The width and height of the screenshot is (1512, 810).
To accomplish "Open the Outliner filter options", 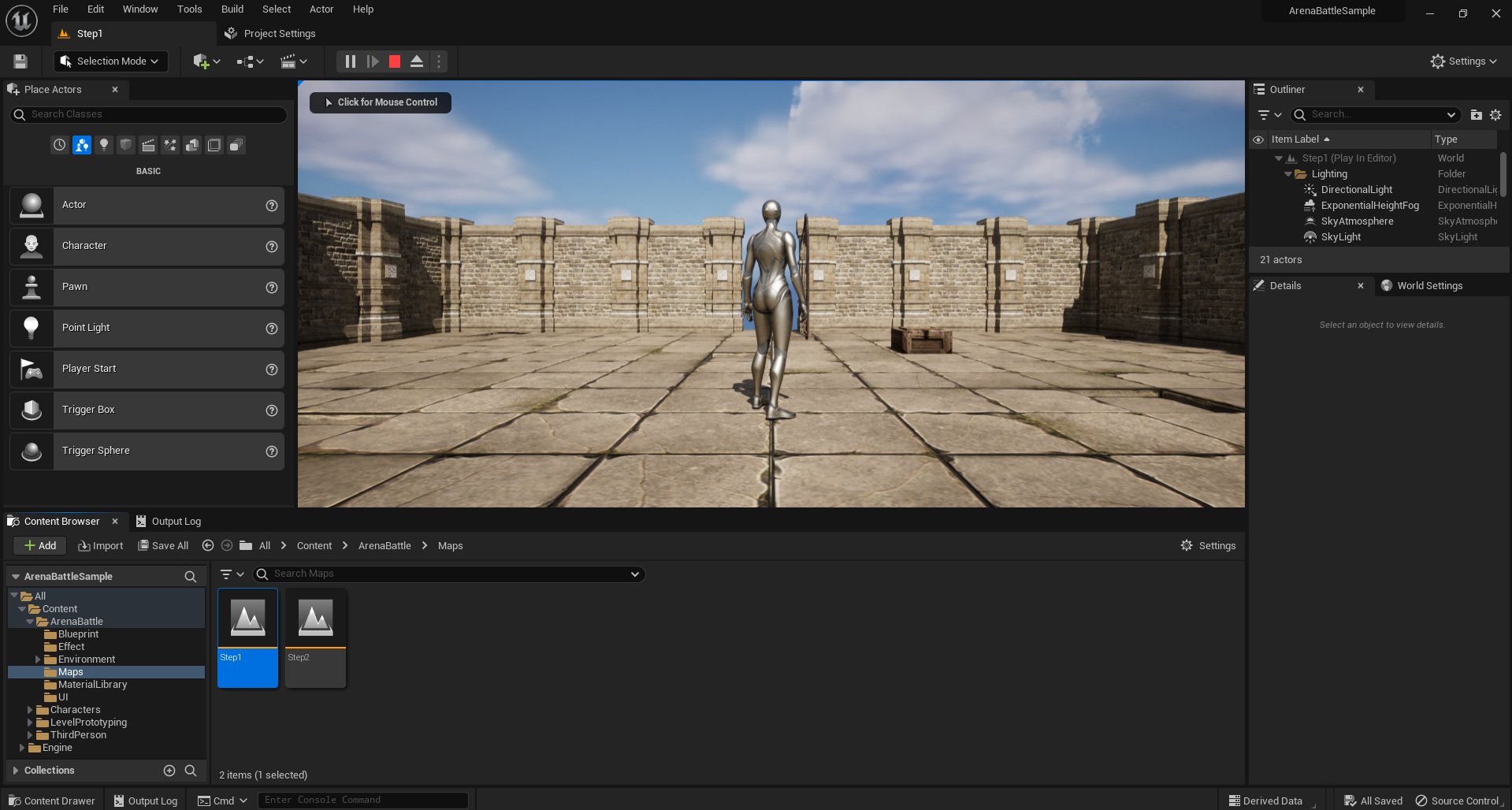I will coord(1269,115).
